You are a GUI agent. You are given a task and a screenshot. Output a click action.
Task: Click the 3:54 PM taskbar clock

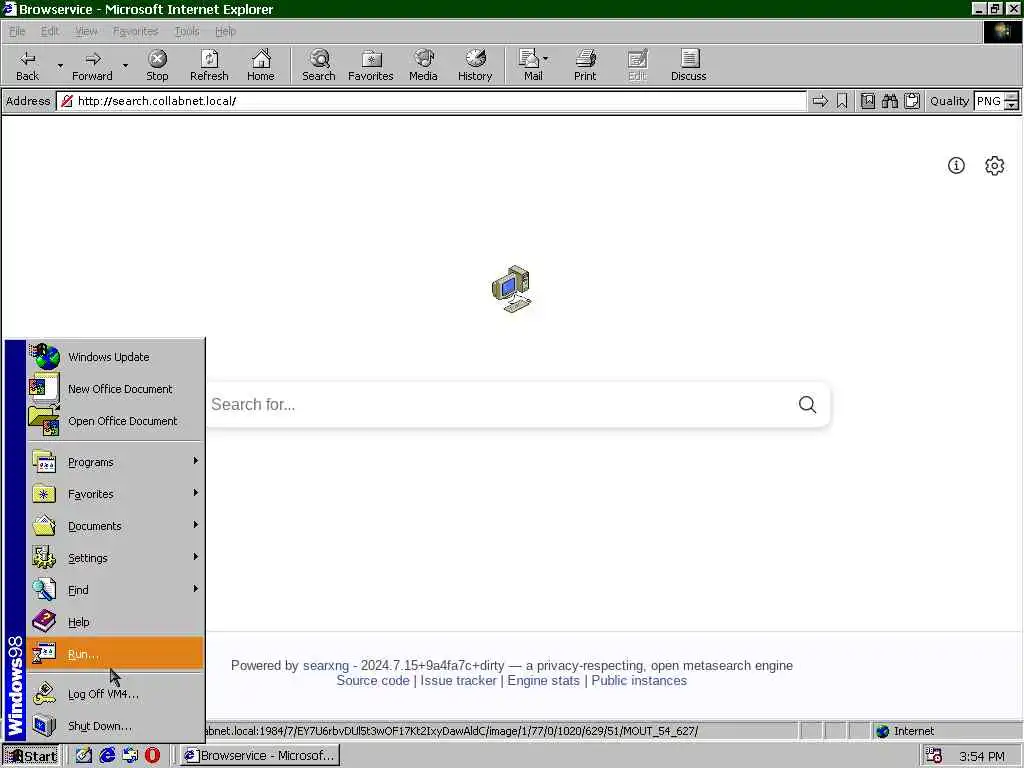click(x=982, y=756)
